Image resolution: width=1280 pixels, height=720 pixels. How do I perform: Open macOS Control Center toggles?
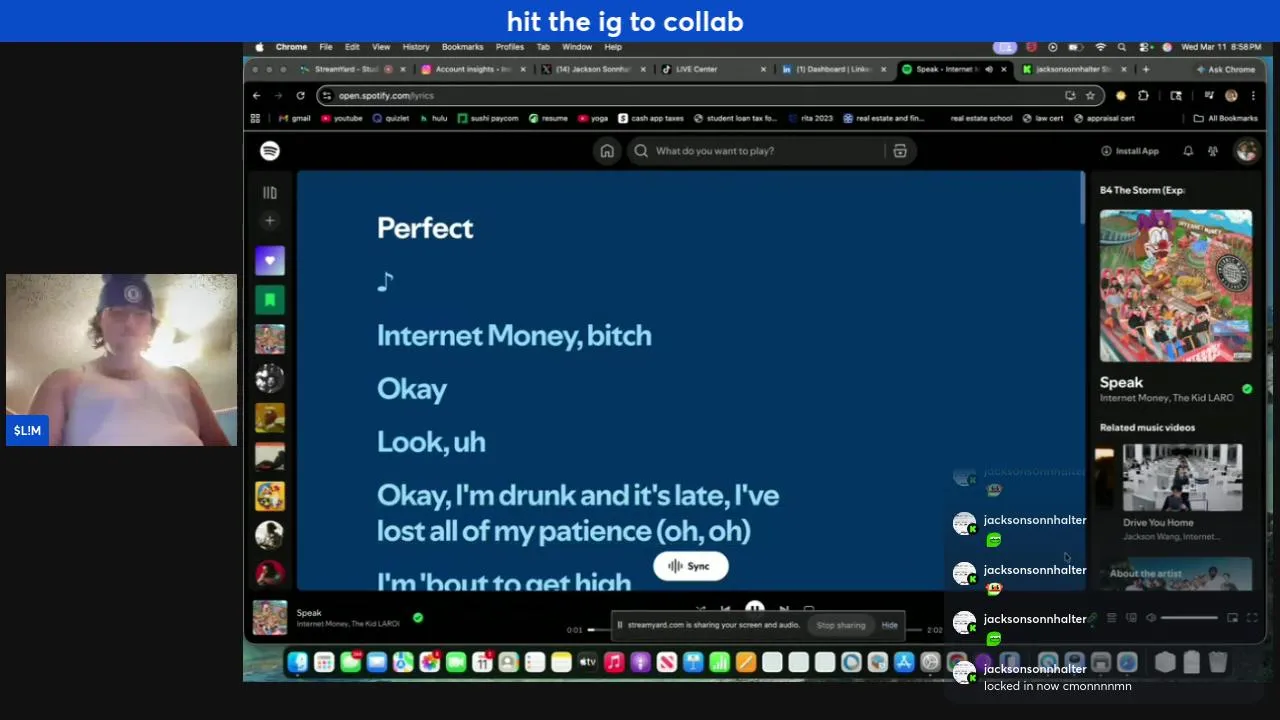pyautogui.click(x=1143, y=47)
